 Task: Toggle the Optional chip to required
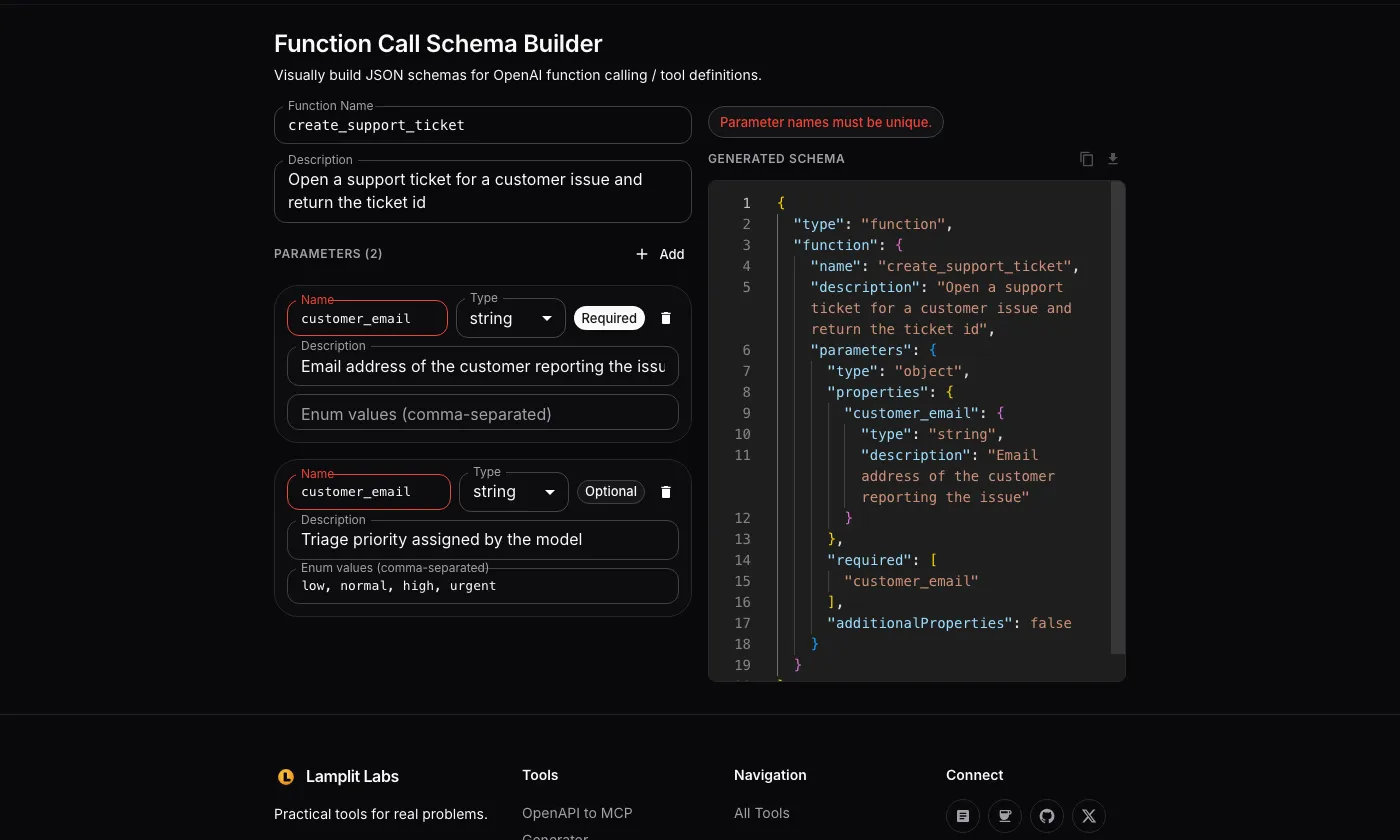point(611,492)
